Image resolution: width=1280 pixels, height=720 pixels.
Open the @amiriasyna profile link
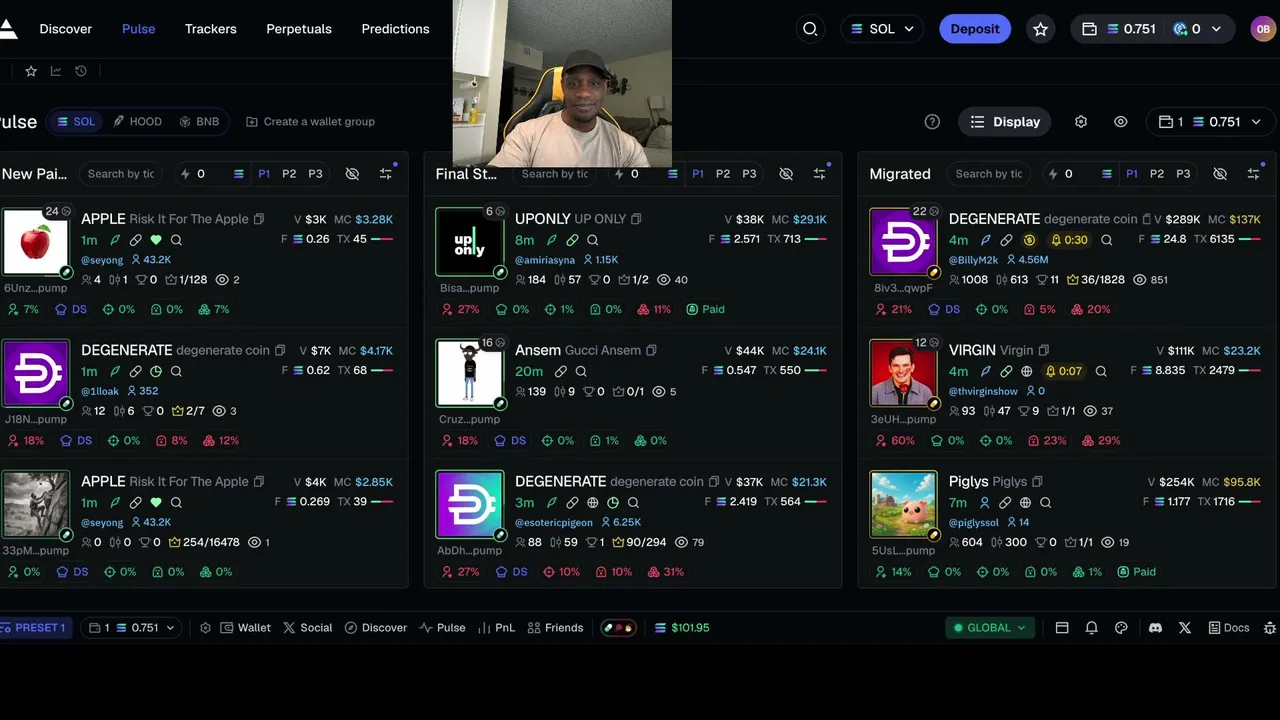[x=545, y=260]
